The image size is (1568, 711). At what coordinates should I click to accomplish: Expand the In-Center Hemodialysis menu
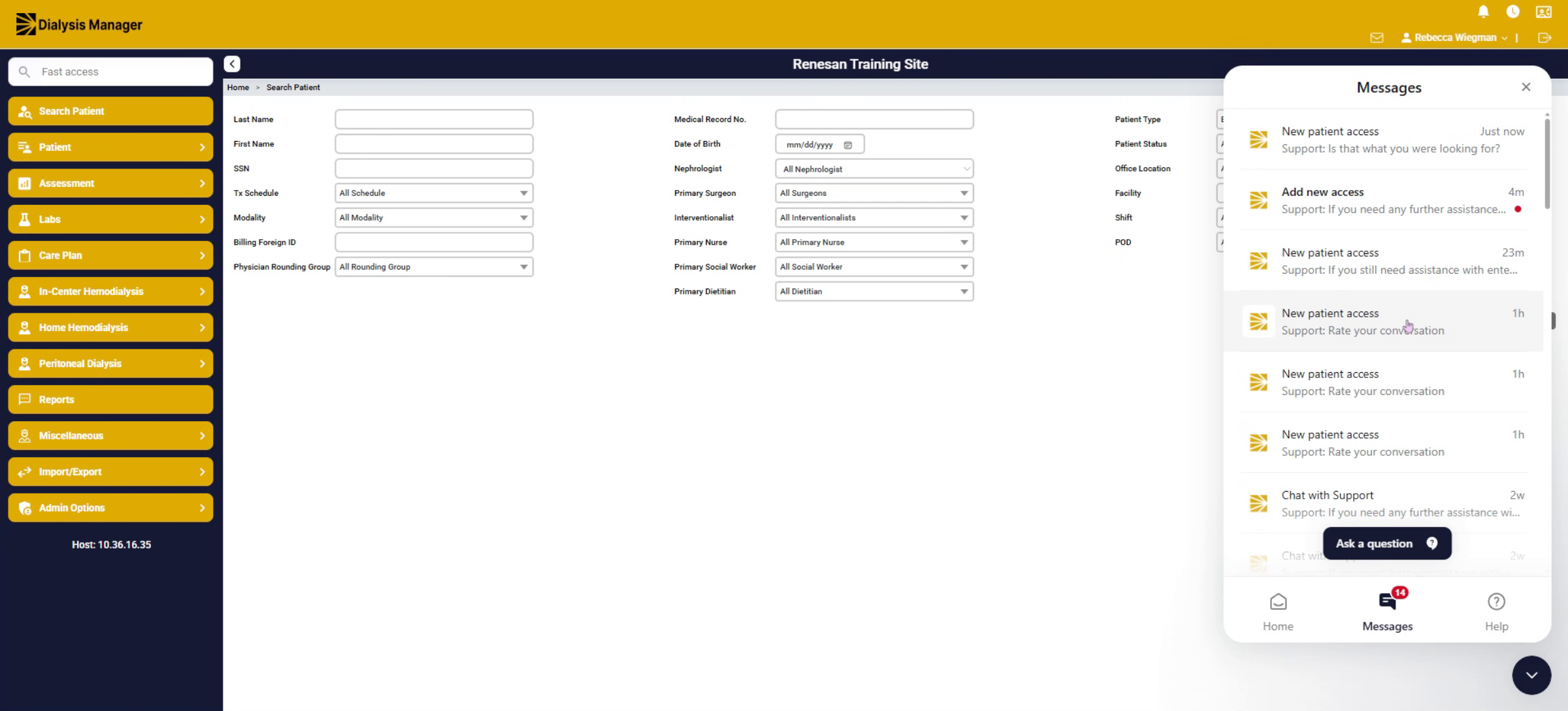(110, 291)
